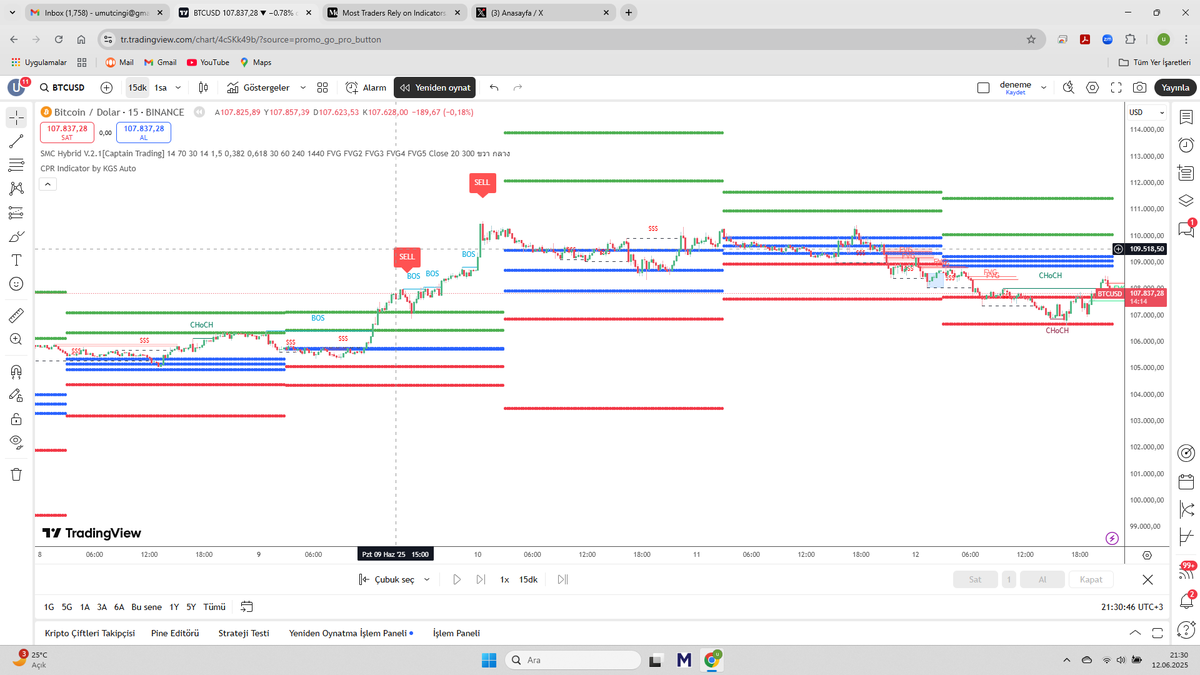Viewport: 1200px width, 675px height.
Task: Take a chart snapshot with the camera icon
Action: pos(1139,87)
